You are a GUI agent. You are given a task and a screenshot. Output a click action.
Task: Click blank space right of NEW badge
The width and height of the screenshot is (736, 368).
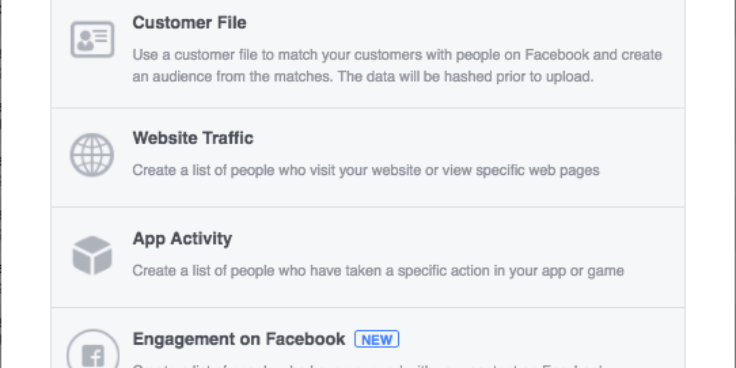540,339
